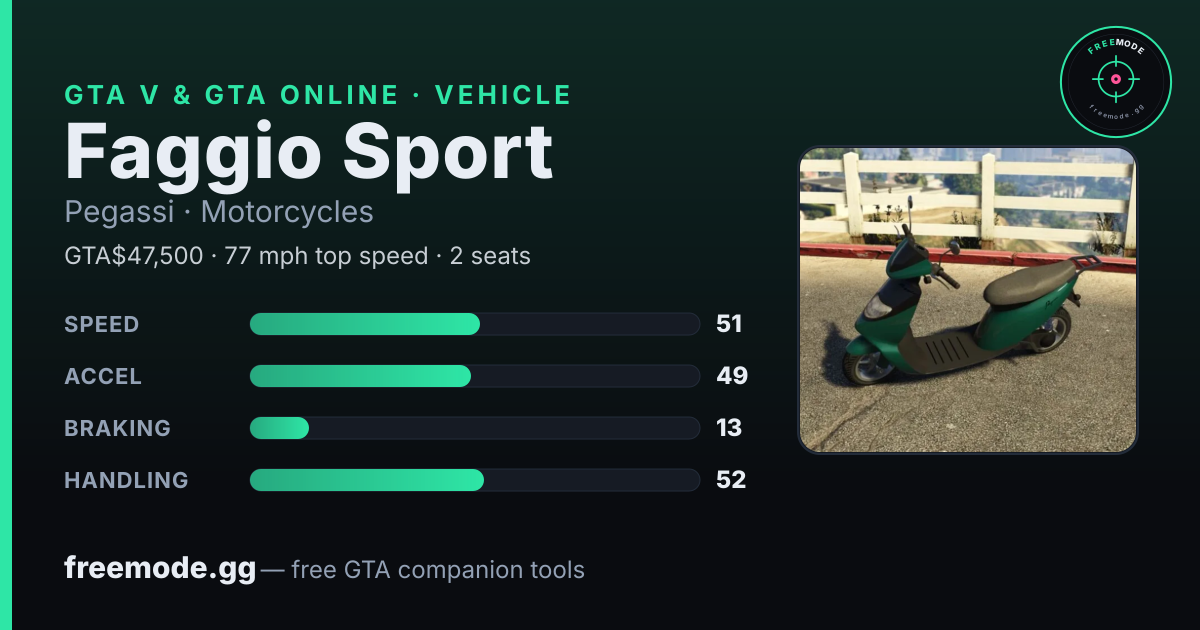Click the handling value 52

click(x=731, y=480)
